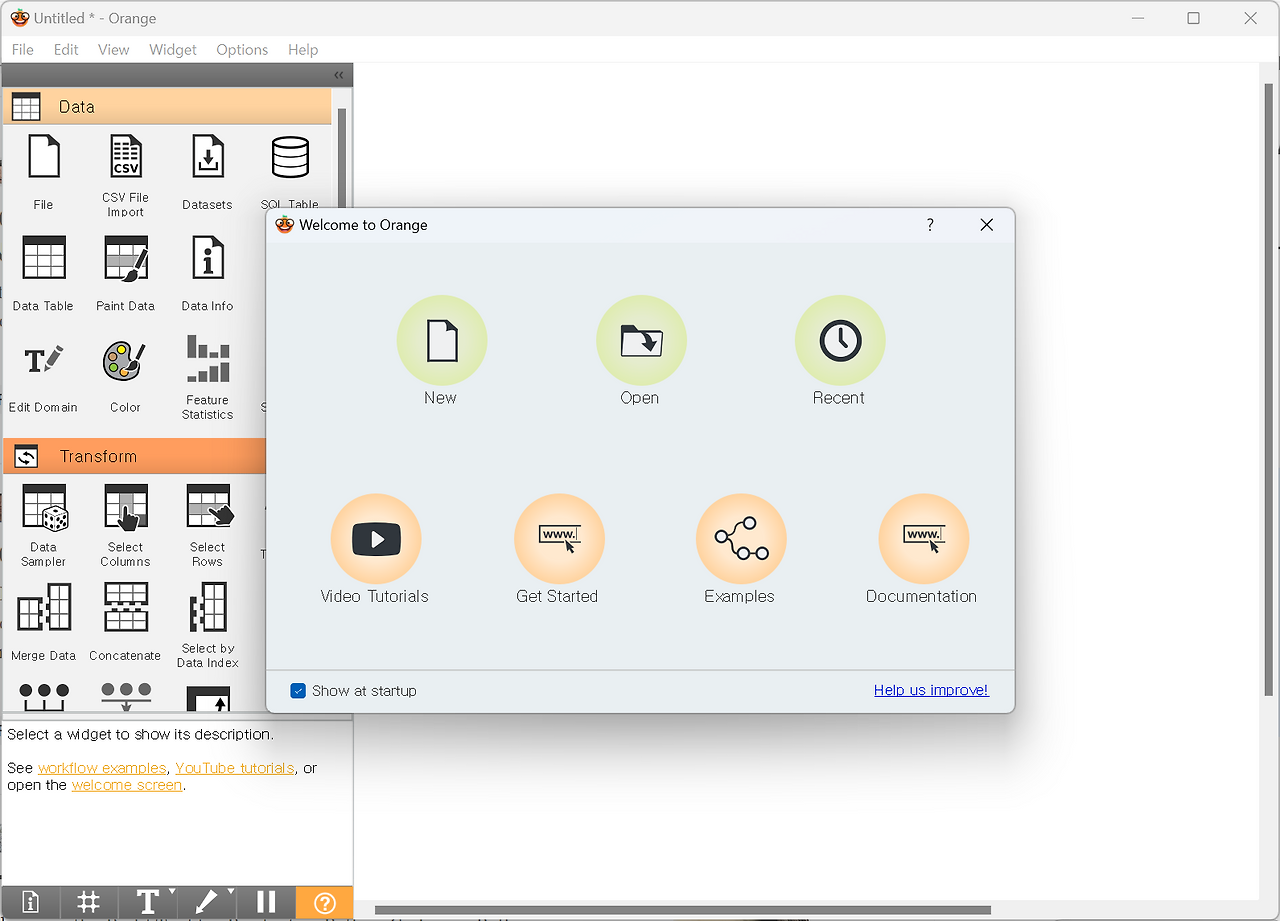This screenshot has height=921, width=1280.
Task: Start a New workflow from welcome dialog
Action: [441, 341]
